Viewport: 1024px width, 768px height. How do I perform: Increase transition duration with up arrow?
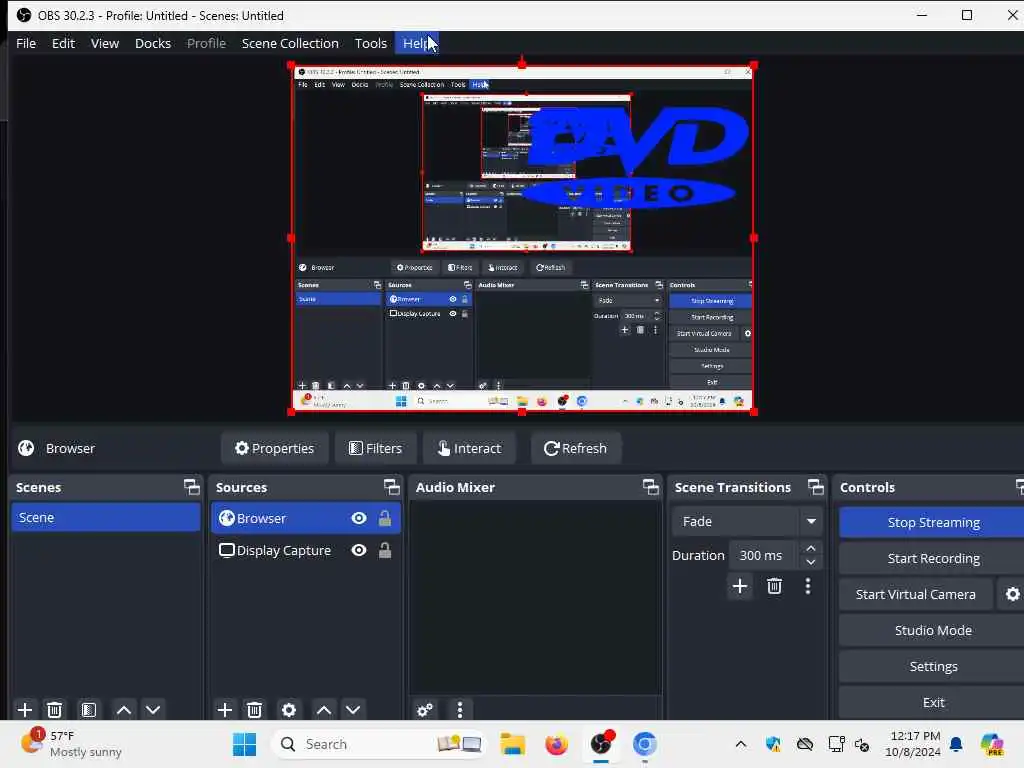pos(810,549)
